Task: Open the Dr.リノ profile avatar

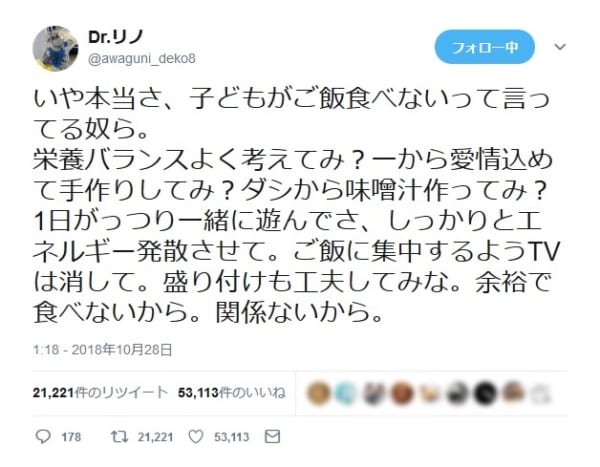Action: [55, 49]
